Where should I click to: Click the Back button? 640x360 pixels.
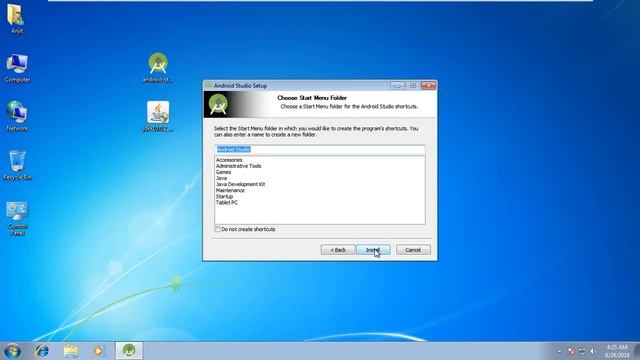coord(338,250)
